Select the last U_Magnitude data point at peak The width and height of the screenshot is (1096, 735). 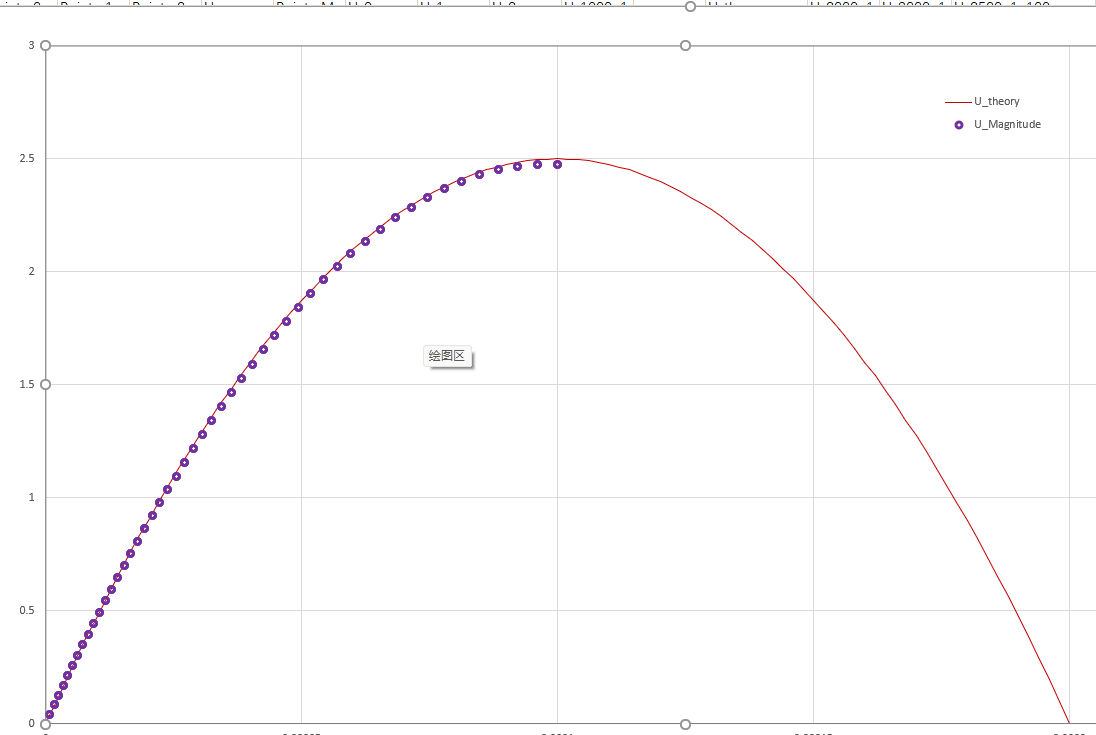click(557, 164)
